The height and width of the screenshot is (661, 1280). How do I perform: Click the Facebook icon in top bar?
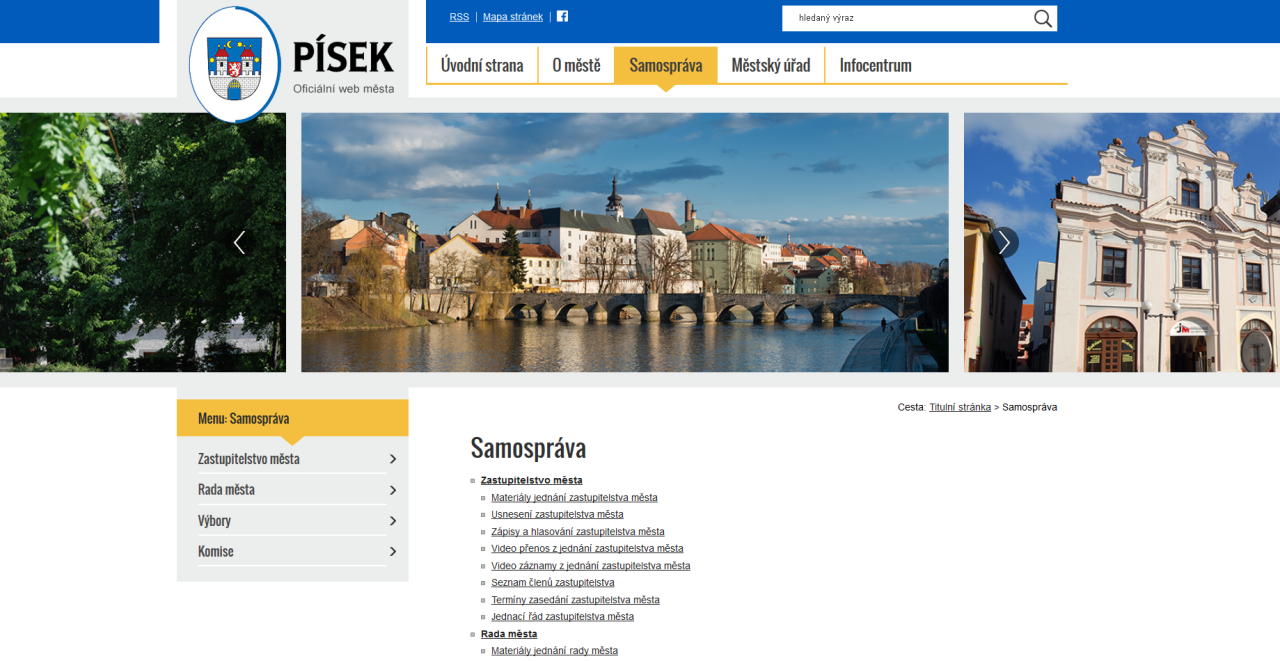click(x=562, y=16)
